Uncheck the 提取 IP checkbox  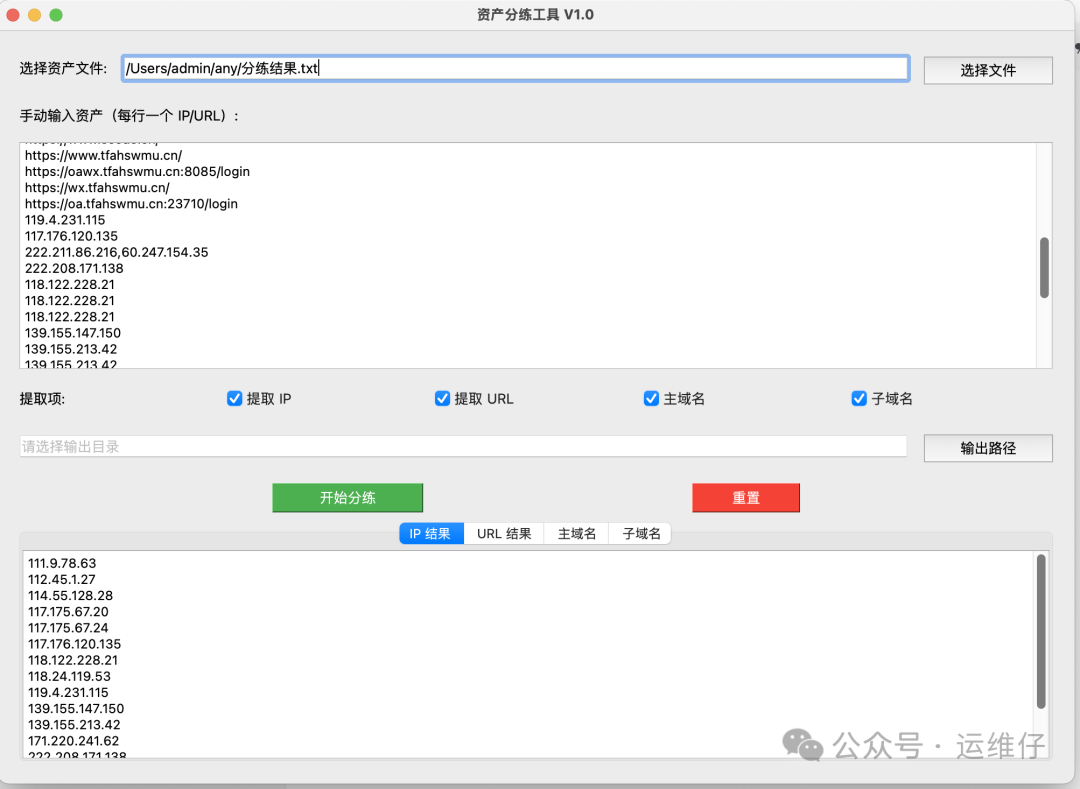[x=236, y=398]
